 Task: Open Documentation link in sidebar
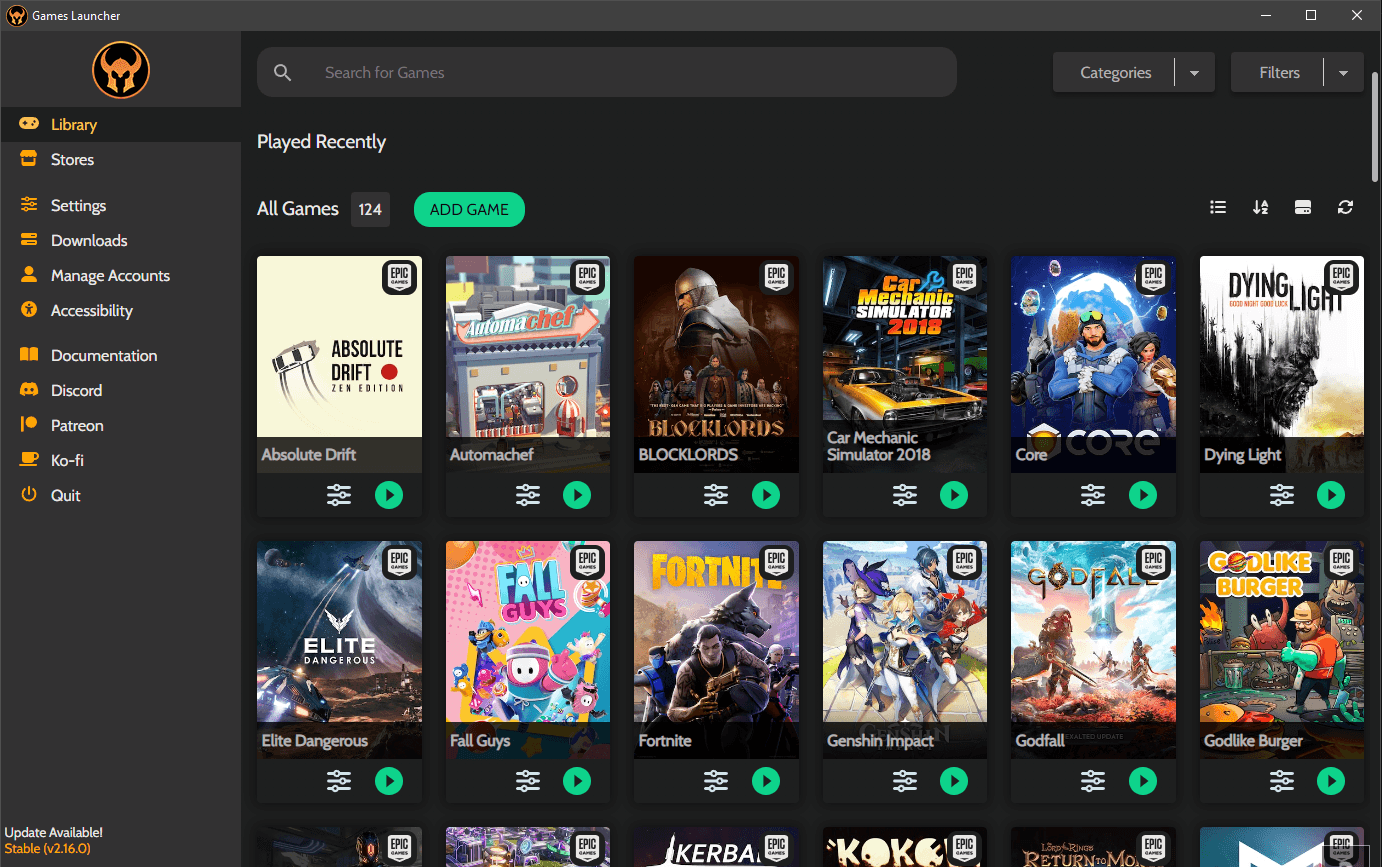(x=120, y=356)
